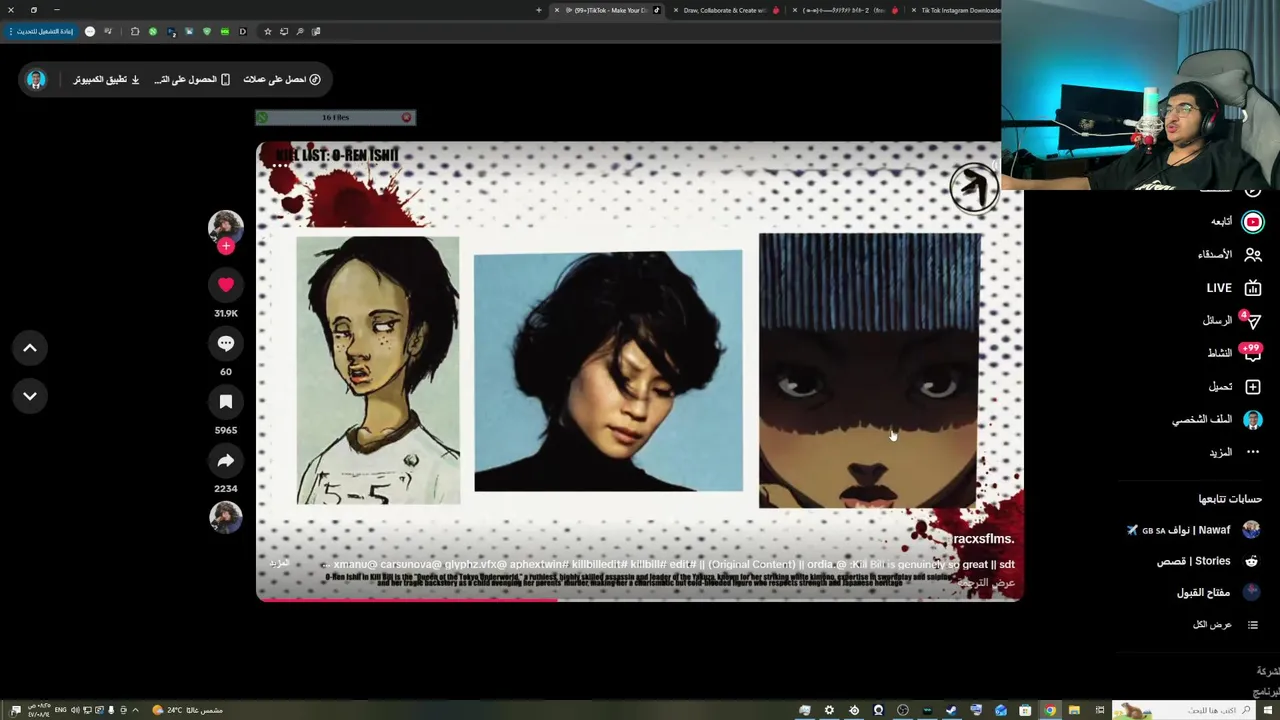
Task: Open the green shield extension icon
Action: [207, 31]
